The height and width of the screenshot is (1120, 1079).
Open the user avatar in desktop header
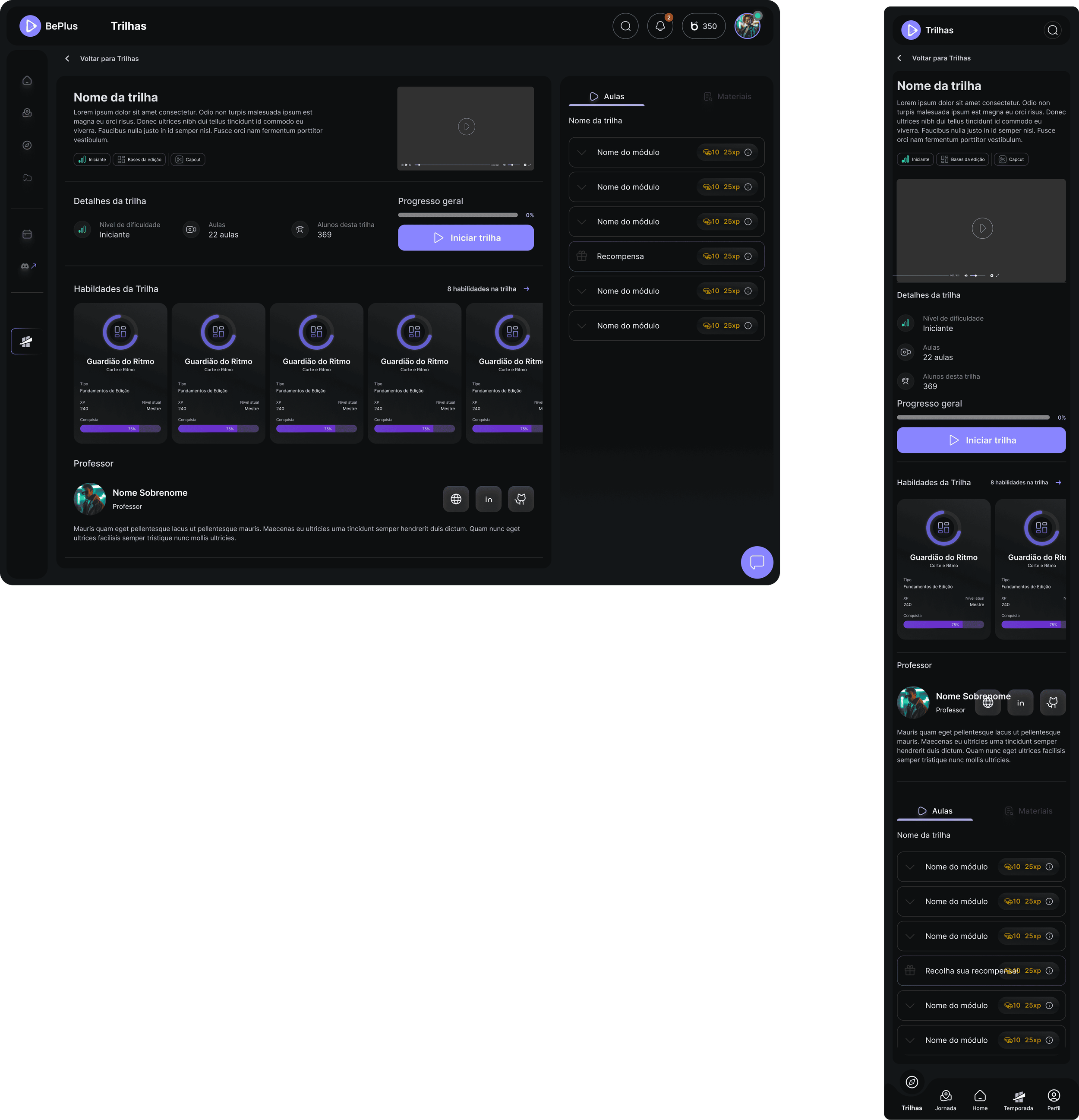pyautogui.click(x=747, y=26)
